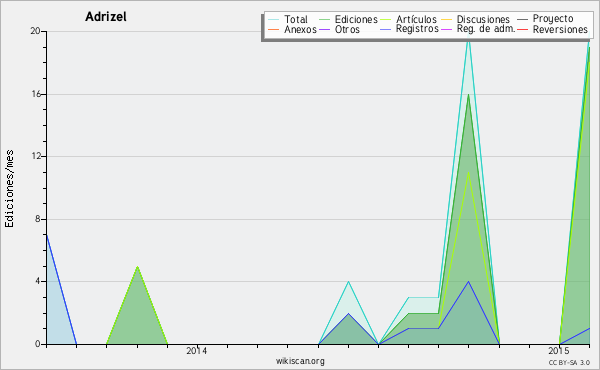Viewport: 600px width, 370px height.
Task: Click the 20 y-axis tick label
Action: point(35,31)
